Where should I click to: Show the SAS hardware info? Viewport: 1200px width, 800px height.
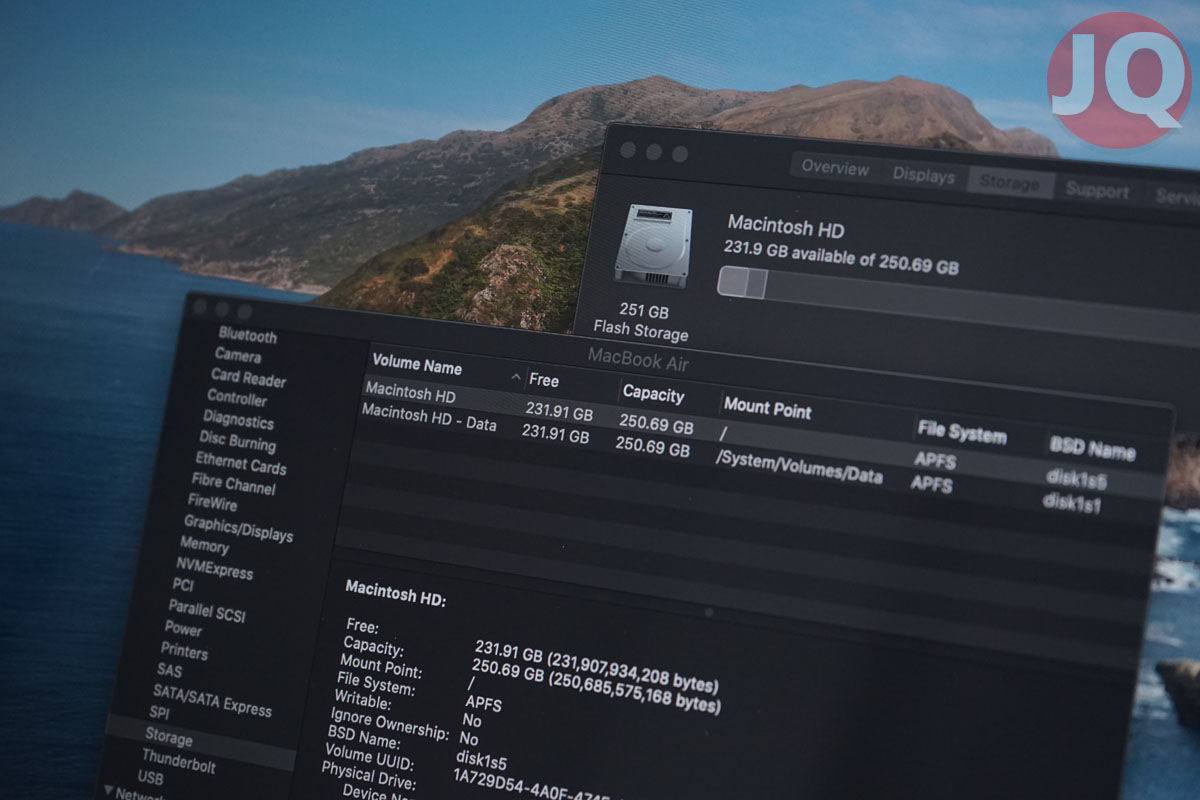[169, 670]
